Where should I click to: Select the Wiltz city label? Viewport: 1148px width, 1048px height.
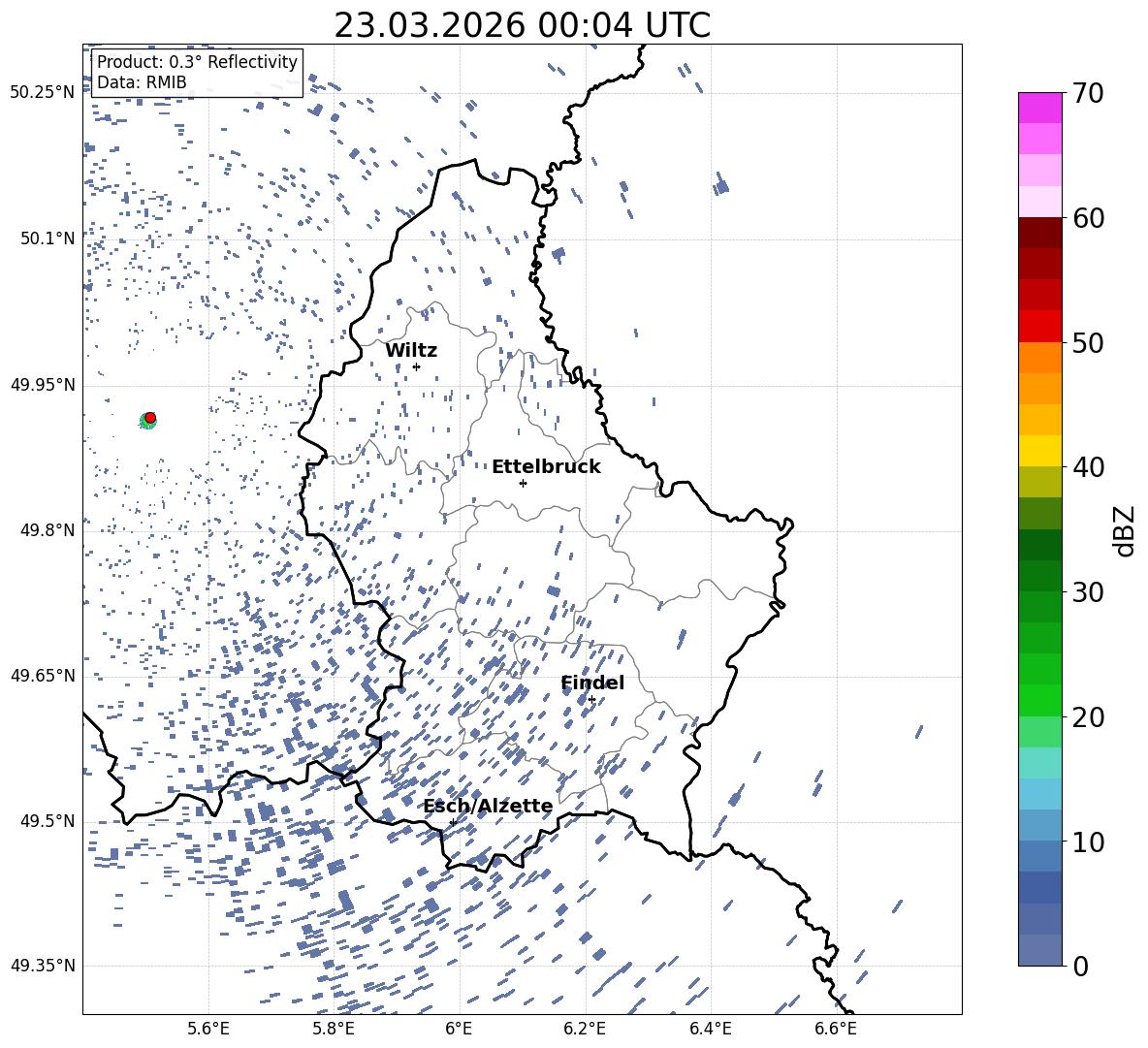[411, 350]
